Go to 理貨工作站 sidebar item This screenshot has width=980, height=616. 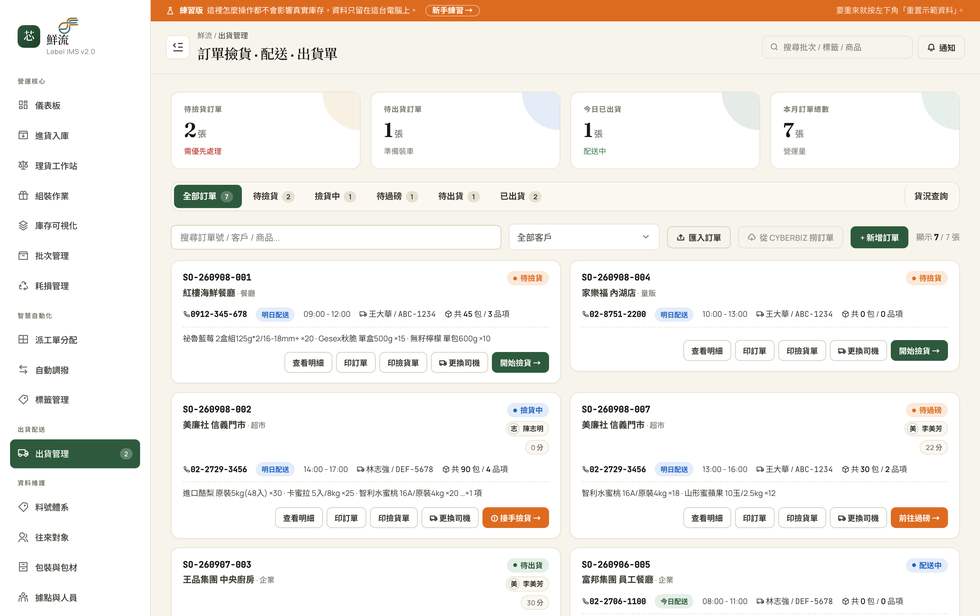pyautogui.click(x=75, y=166)
